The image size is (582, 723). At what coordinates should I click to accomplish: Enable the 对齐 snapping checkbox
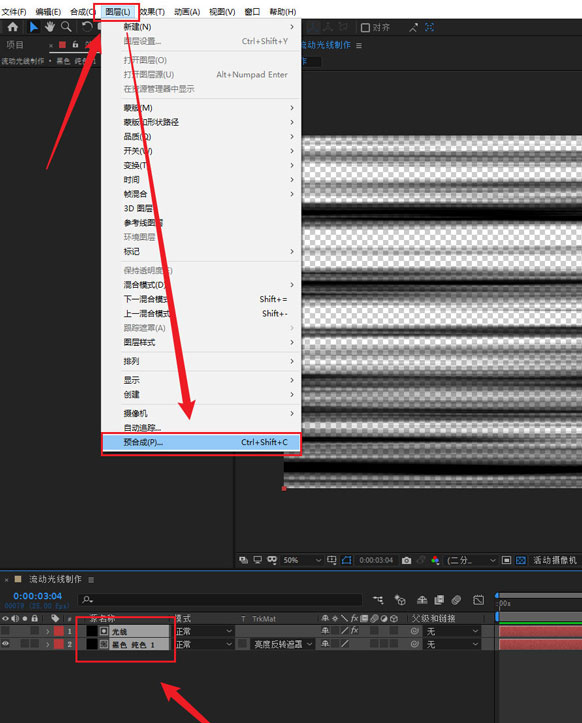pos(365,28)
